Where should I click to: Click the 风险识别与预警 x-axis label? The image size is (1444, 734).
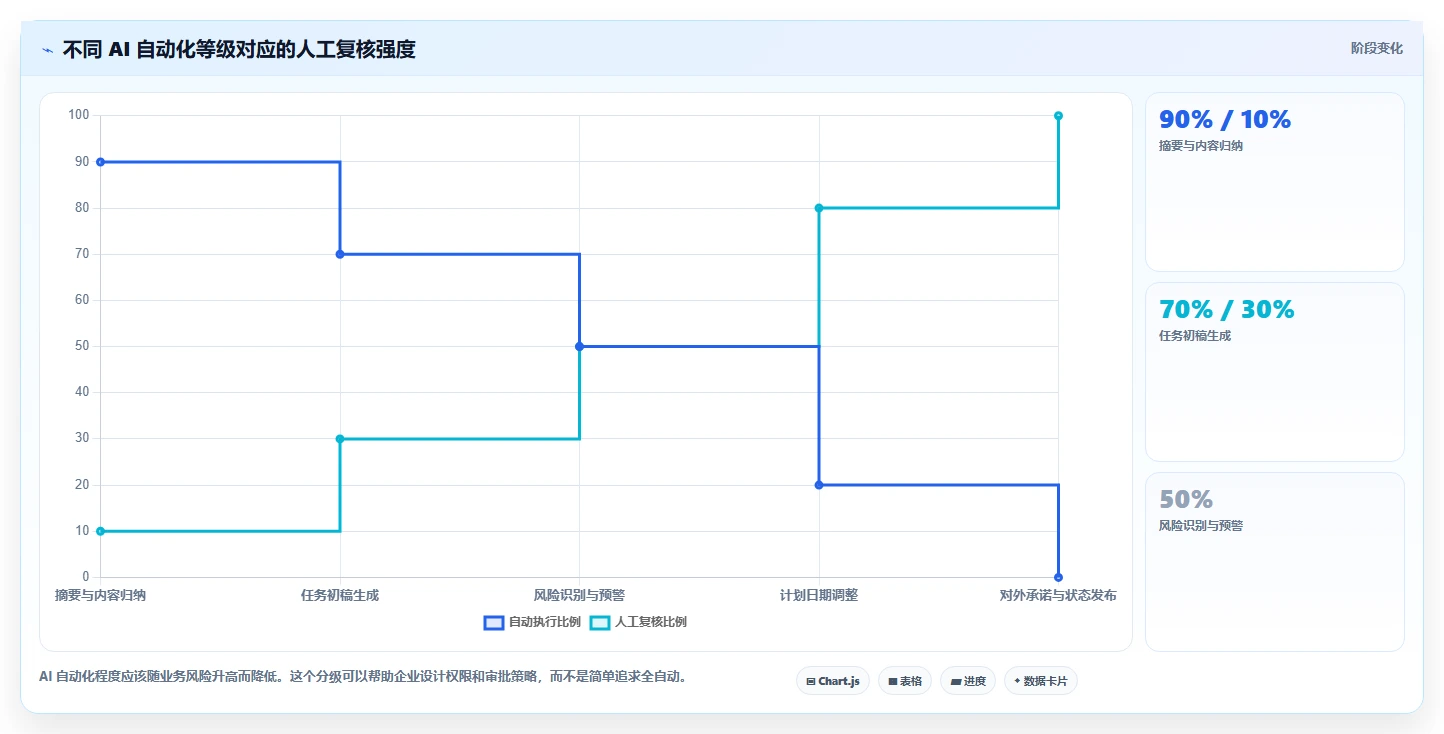(x=579, y=595)
